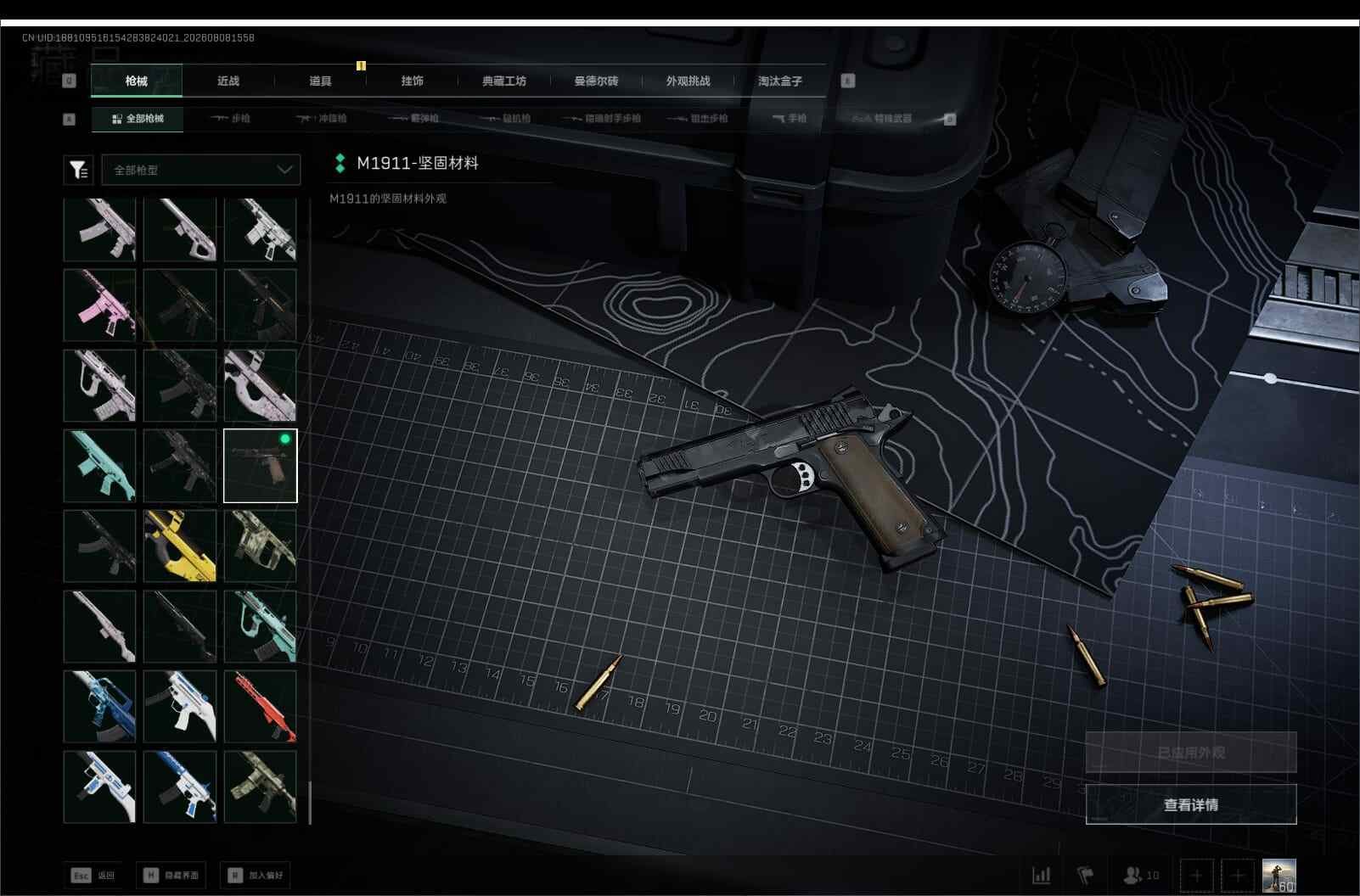Click the yellow notification badge above 道具
The image size is (1360, 896).
(361, 65)
